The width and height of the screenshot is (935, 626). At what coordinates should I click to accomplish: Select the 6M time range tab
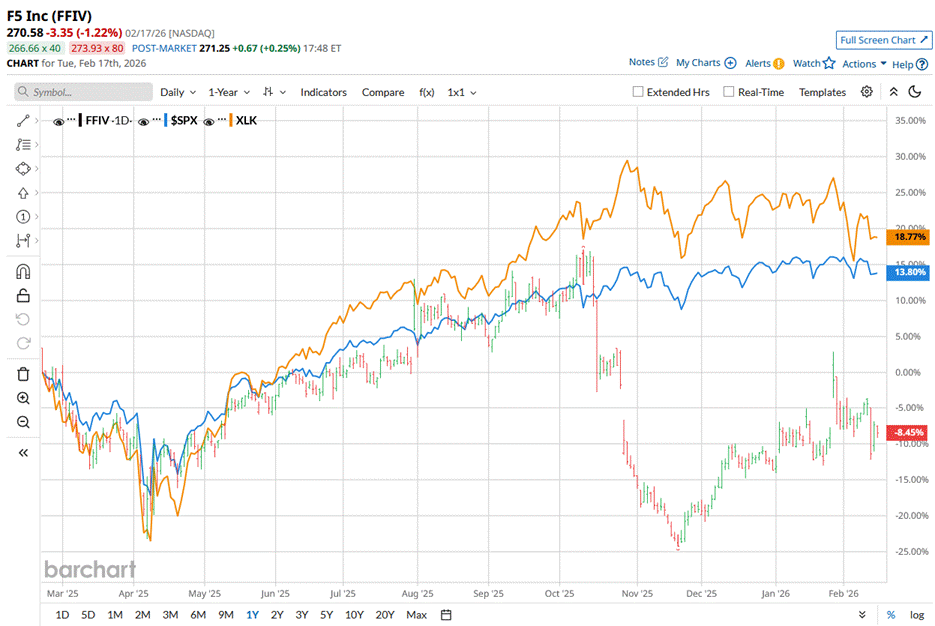coord(198,614)
